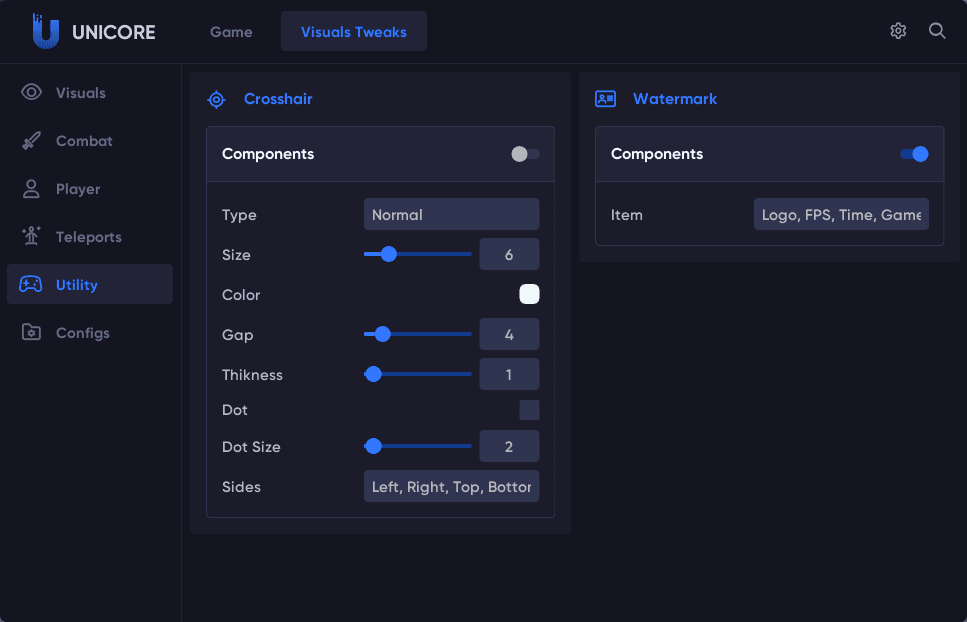Click the Gap value input field

coord(509,335)
